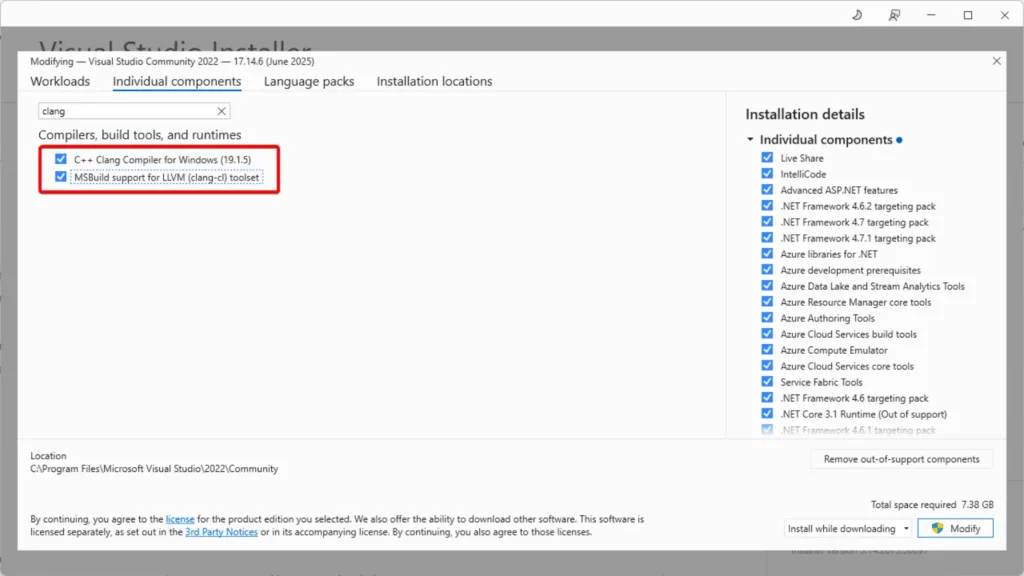Open the license link

point(180,519)
